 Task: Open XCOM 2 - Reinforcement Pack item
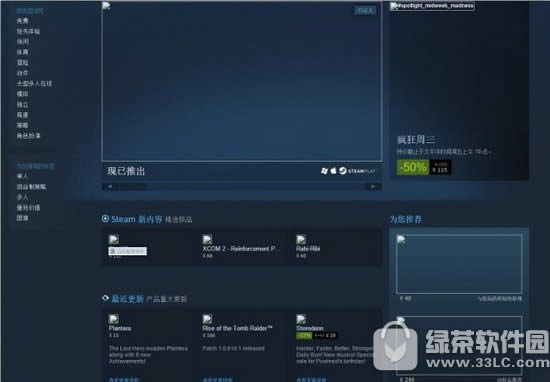(x=241, y=249)
